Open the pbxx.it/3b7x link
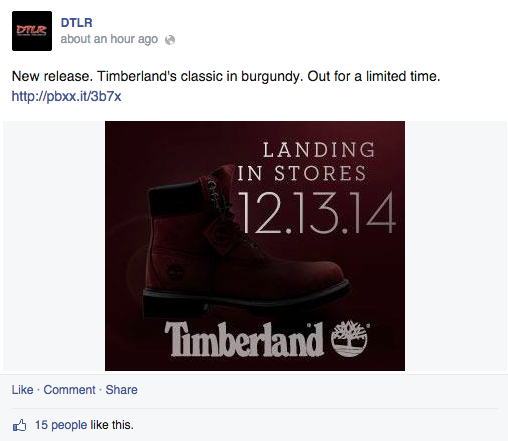508x441 pixels. (66, 96)
